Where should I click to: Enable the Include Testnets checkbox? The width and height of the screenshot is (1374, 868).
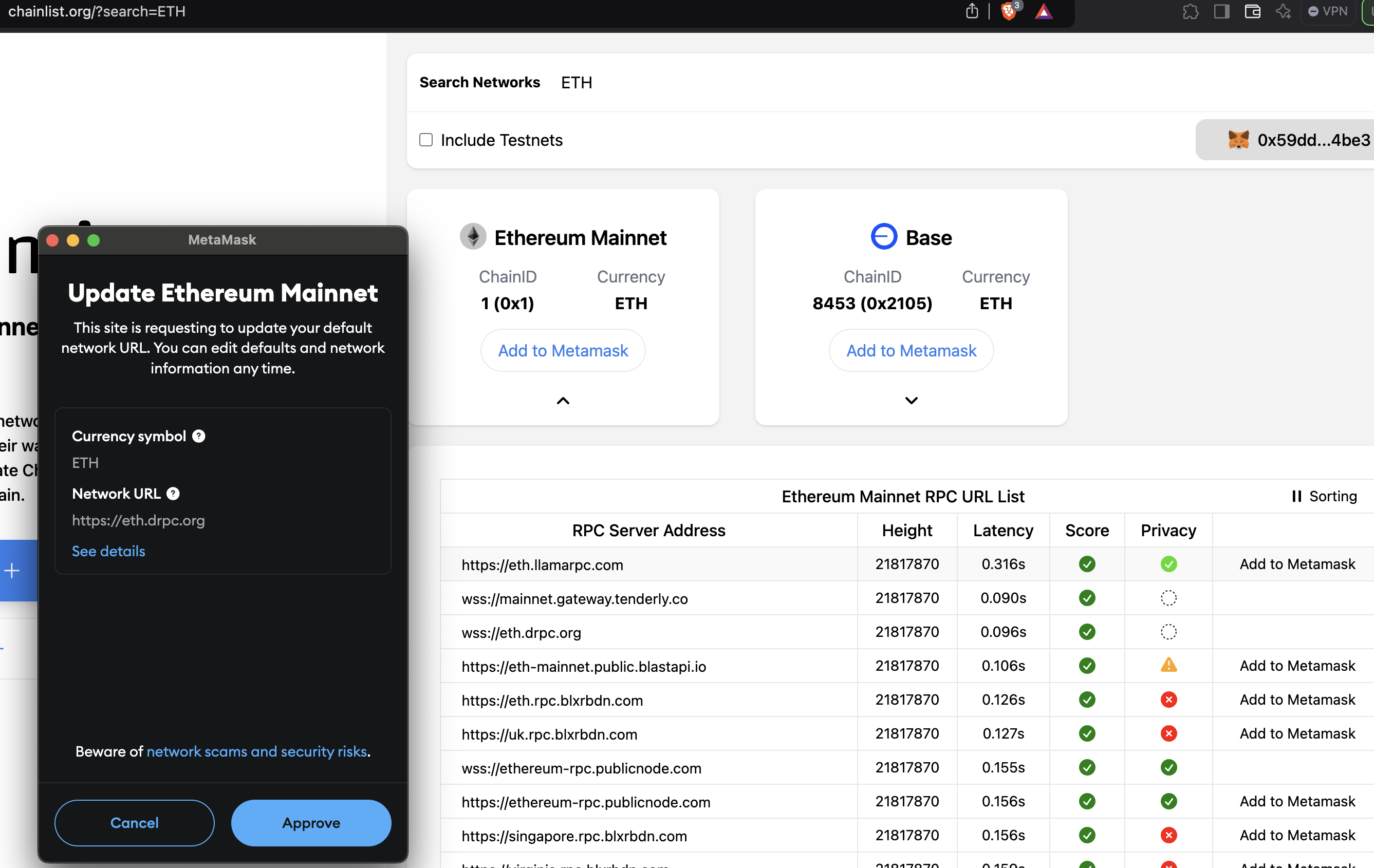tap(425, 139)
